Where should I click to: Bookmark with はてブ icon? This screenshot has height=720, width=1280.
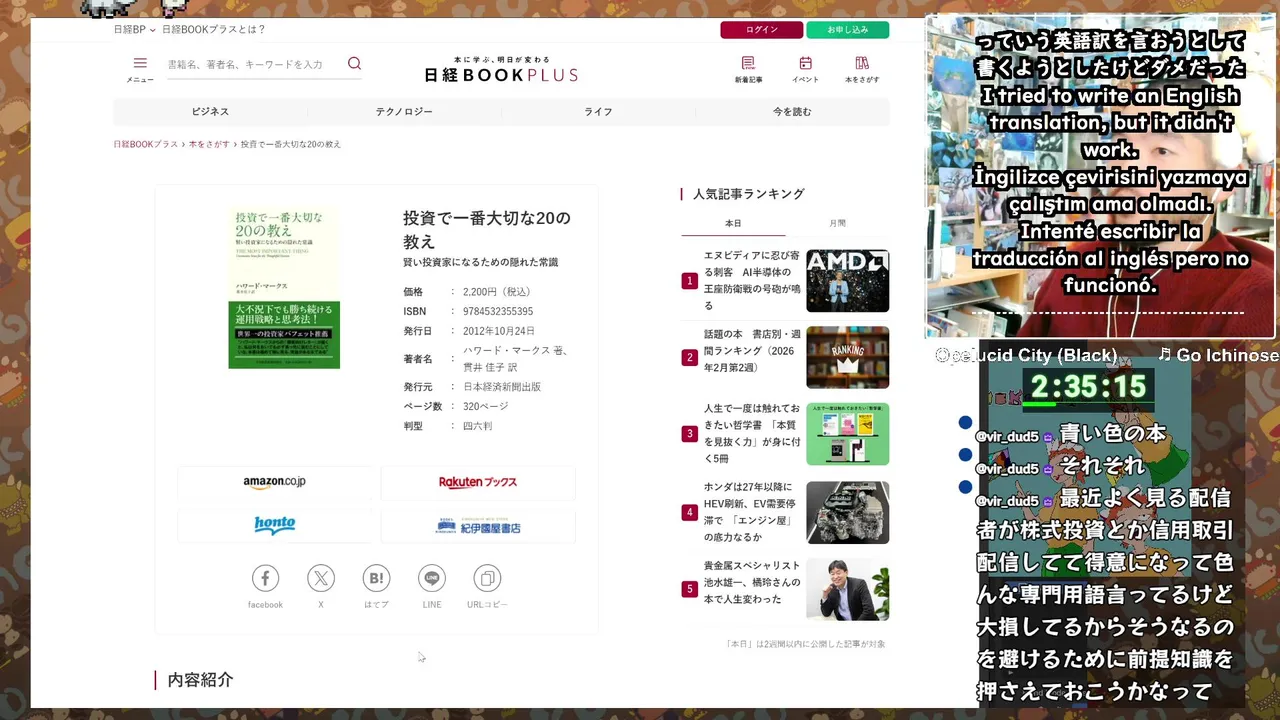(x=376, y=578)
